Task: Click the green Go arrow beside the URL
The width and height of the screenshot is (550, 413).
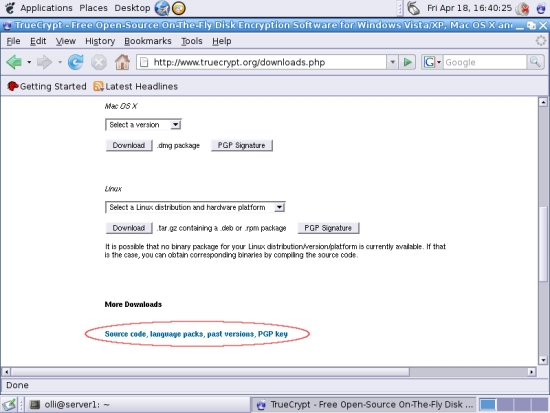Action: [407, 62]
